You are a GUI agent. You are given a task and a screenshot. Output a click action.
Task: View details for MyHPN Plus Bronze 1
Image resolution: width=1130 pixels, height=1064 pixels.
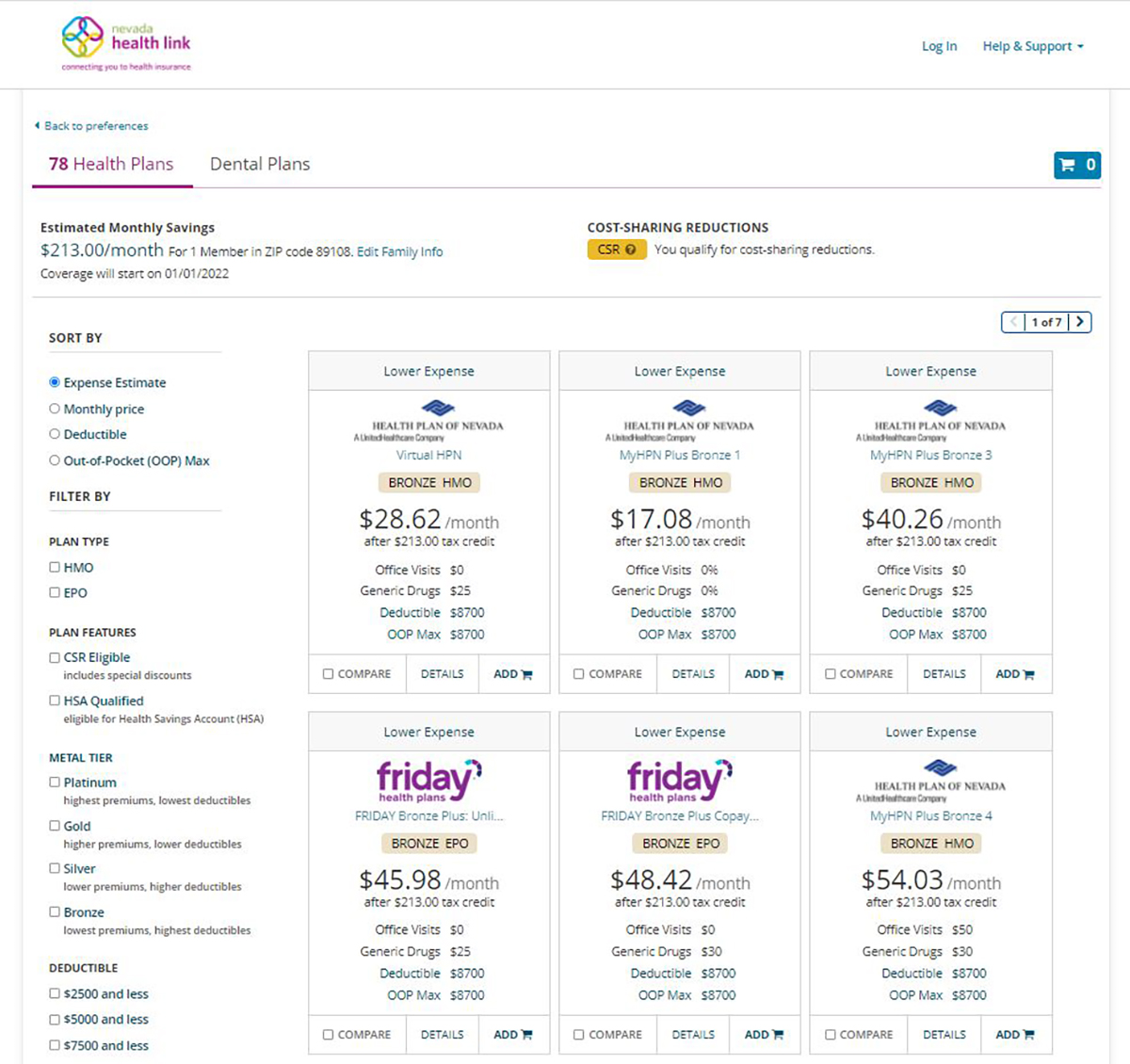pyautogui.click(x=693, y=674)
